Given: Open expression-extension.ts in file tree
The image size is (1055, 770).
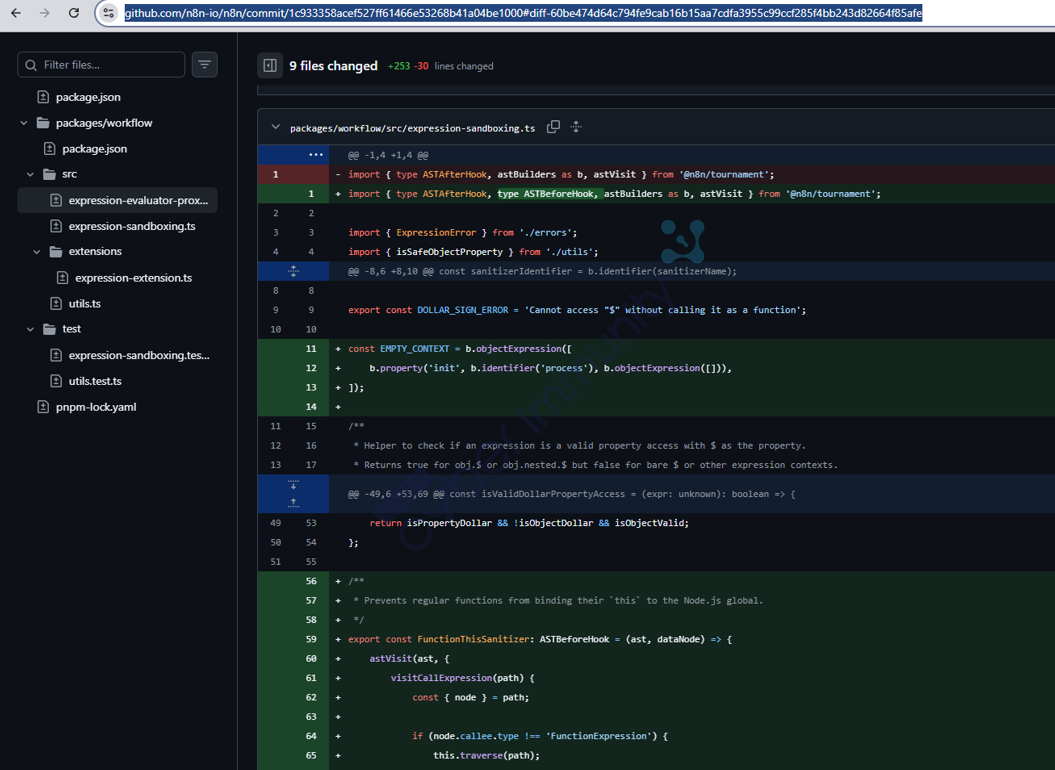Looking at the screenshot, I should coord(133,277).
